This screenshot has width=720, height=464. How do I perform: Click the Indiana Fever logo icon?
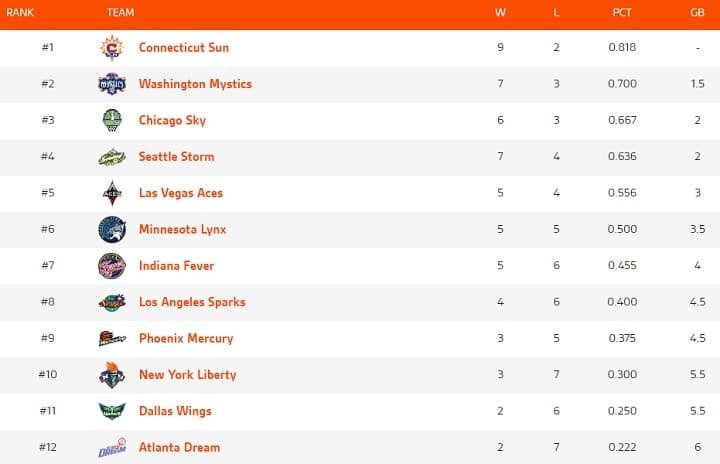tap(112, 266)
